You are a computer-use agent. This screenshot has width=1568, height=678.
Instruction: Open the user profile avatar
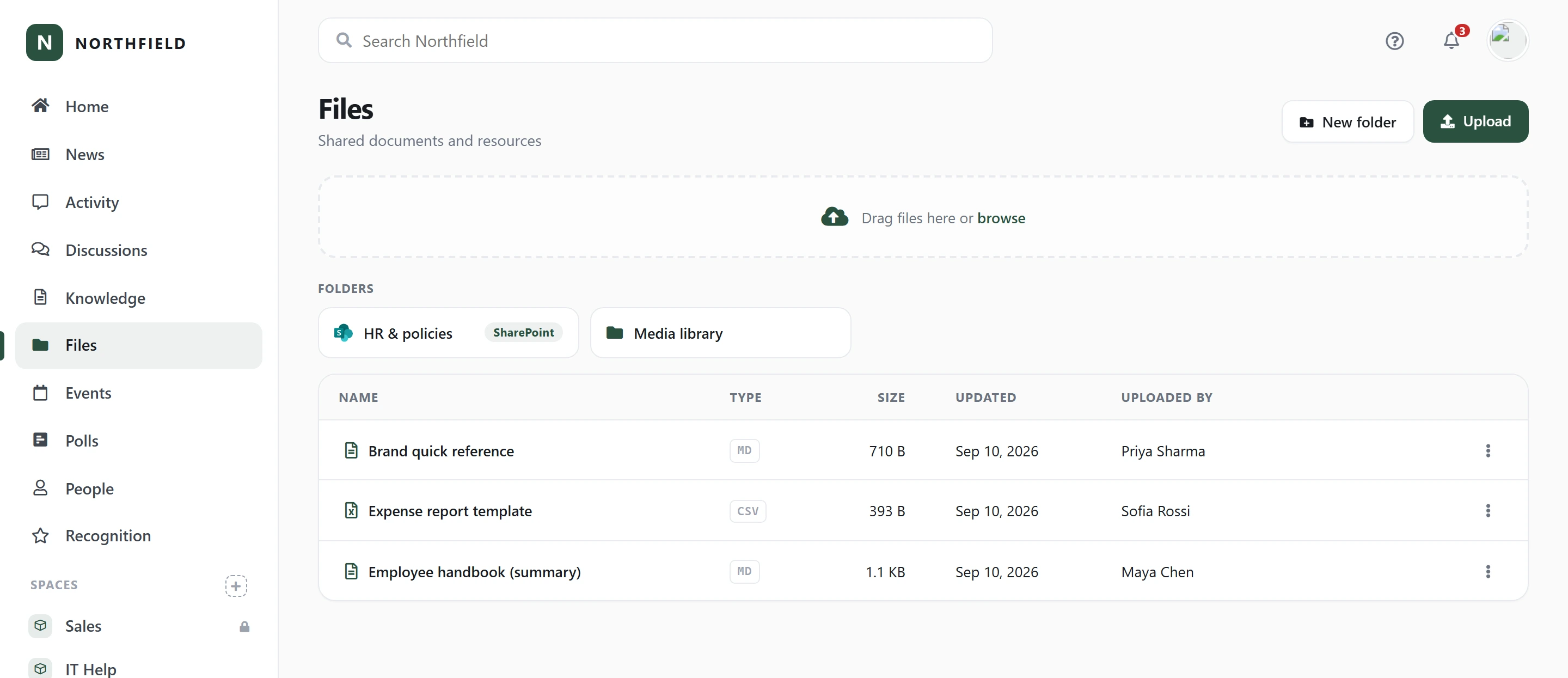(1506, 40)
